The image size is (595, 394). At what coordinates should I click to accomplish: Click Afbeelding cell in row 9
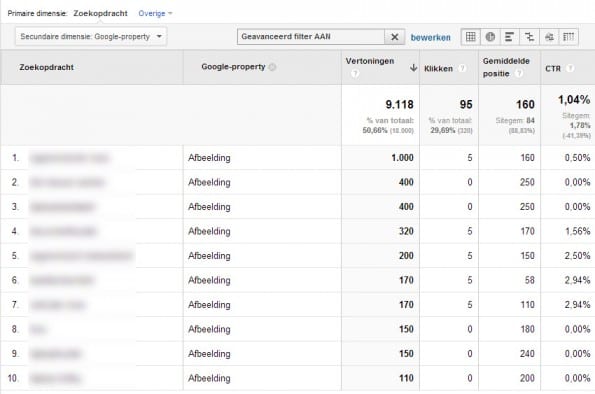click(209, 354)
